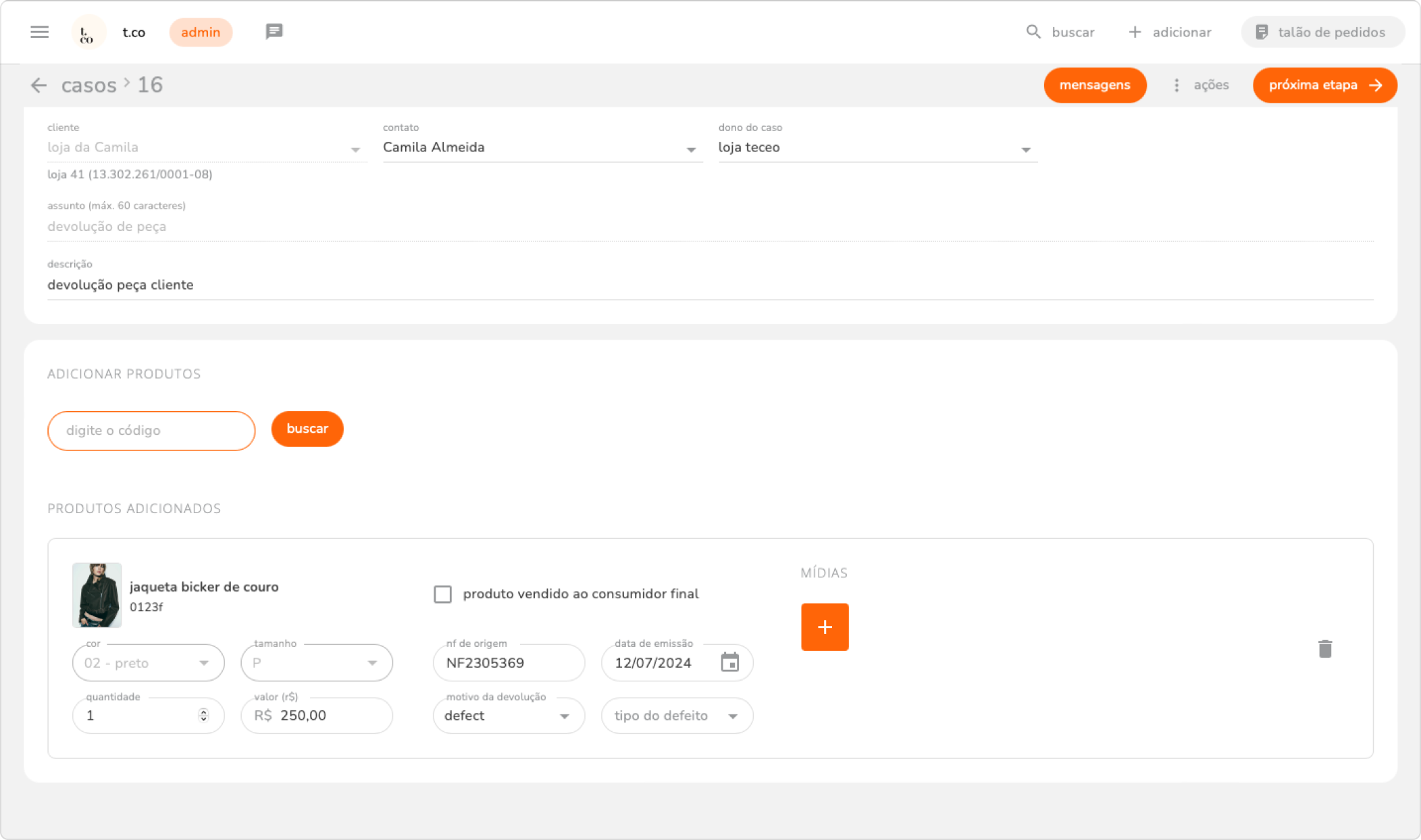Open talão de pedidos
The width and height of the screenshot is (1421, 840).
coord(1322,32)
